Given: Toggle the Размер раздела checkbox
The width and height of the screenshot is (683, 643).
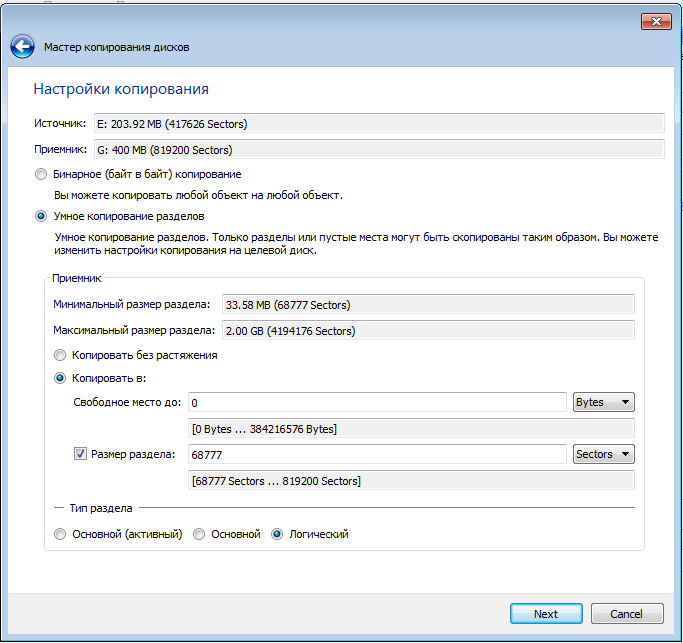Looking at the screenshot, I should pos(80,454).
